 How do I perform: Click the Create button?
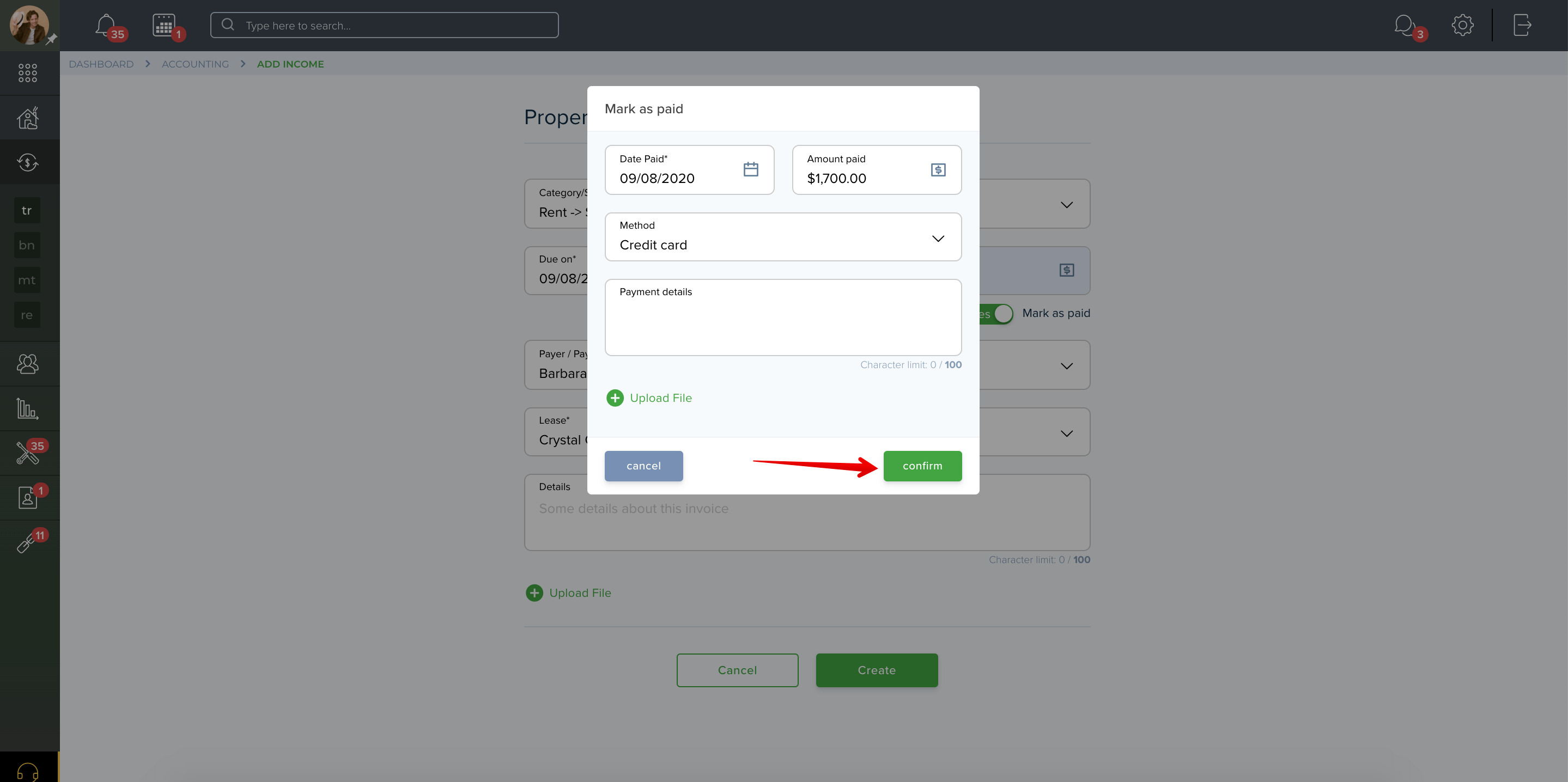(x=877, y=670)
